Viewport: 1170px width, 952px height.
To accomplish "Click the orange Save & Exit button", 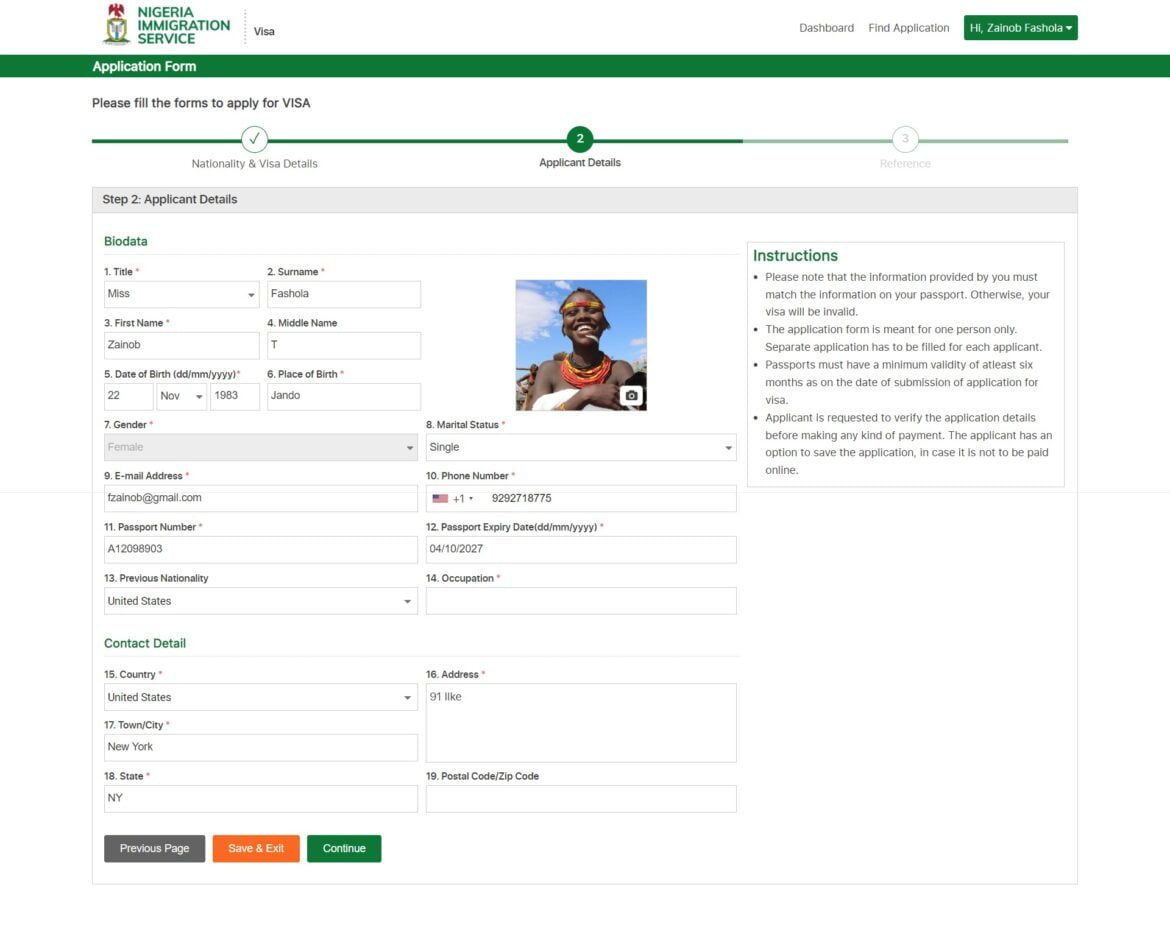I will (256, 848).
